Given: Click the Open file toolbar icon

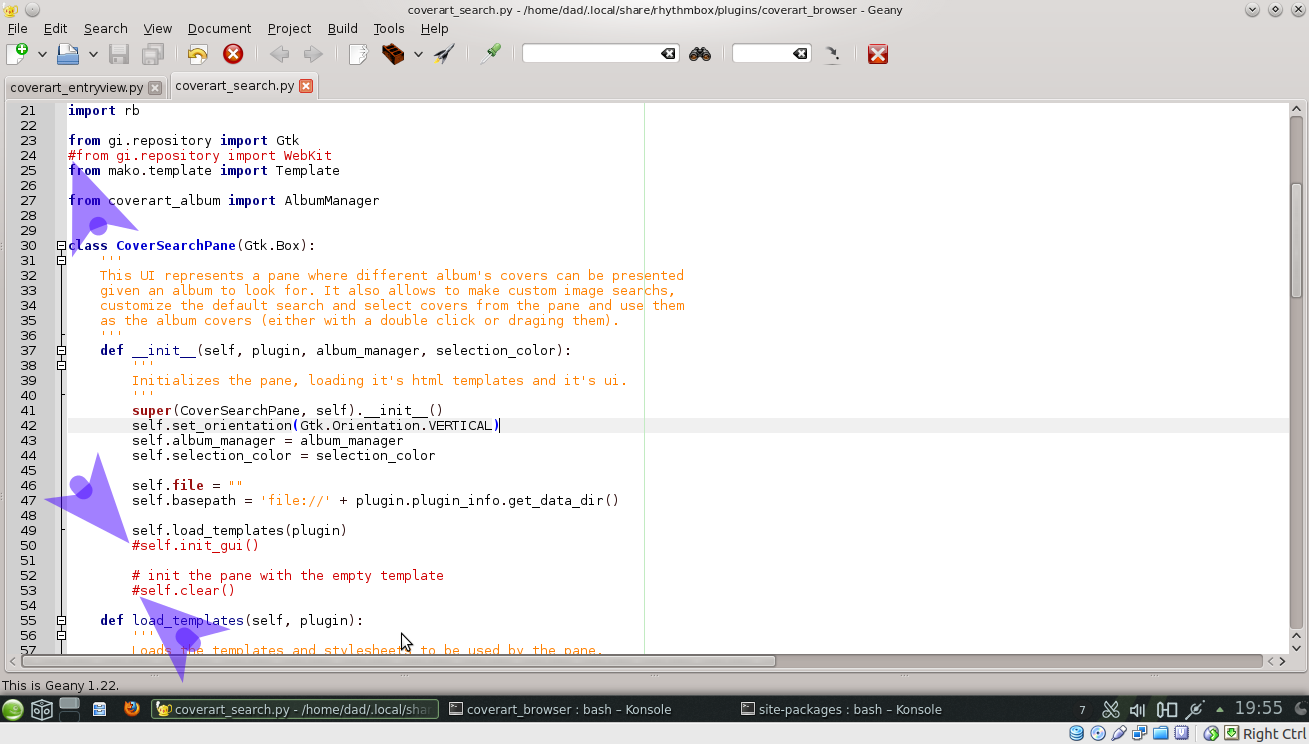Looking at the screenshot, I should pos(68,54).
